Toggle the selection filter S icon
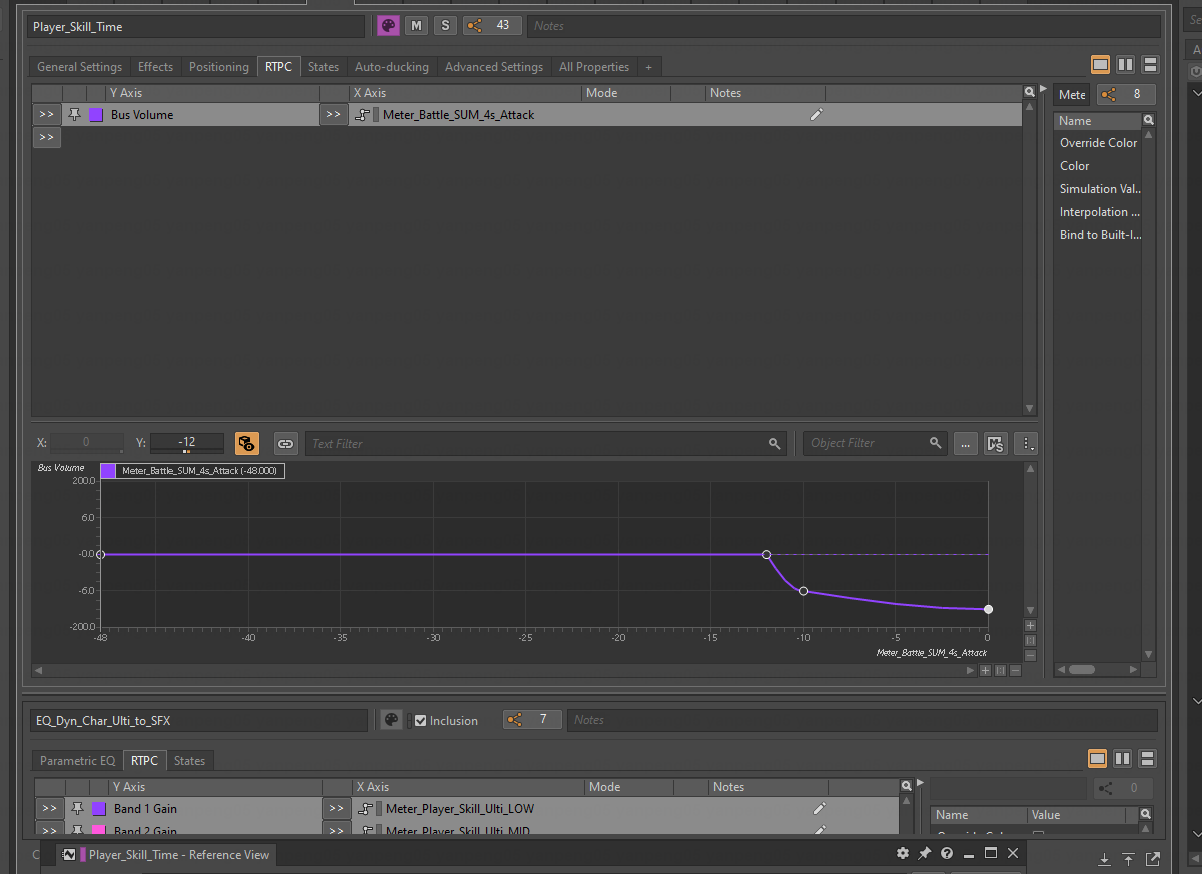The height and width of the screenshot is (874, 1202). click(x=995, y=443)
